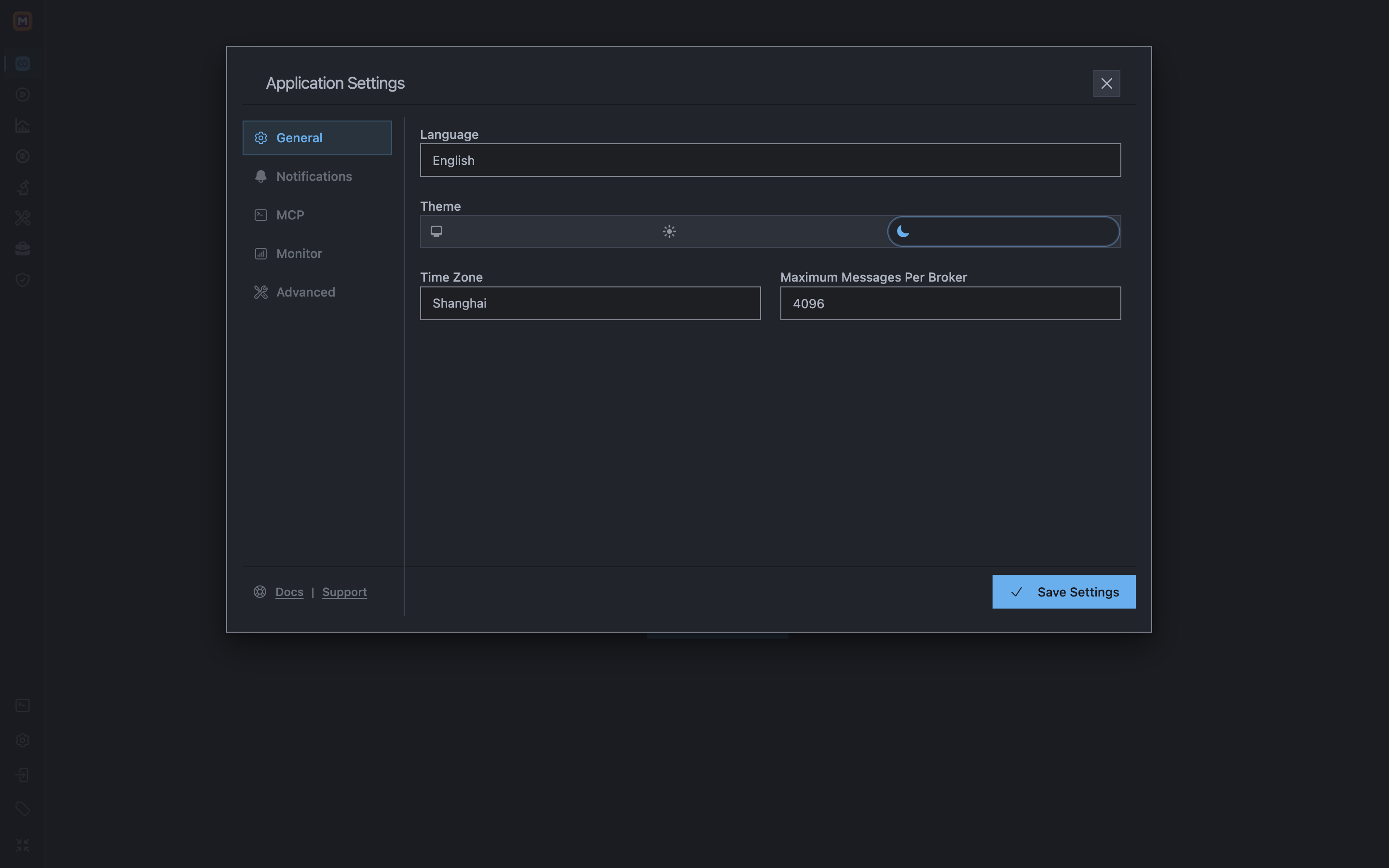Switch to the General settings tab
1389x868 pixels.
point(317,138)
